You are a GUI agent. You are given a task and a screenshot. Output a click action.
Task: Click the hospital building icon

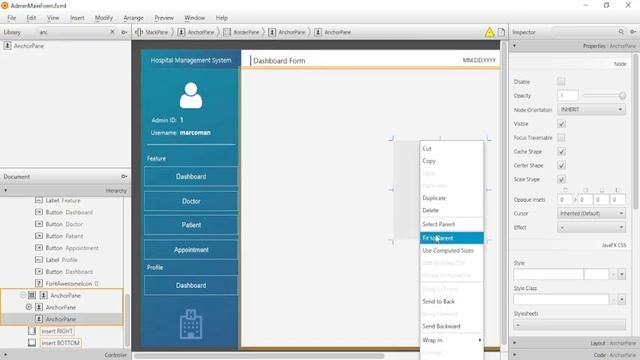tap(191, 324)
